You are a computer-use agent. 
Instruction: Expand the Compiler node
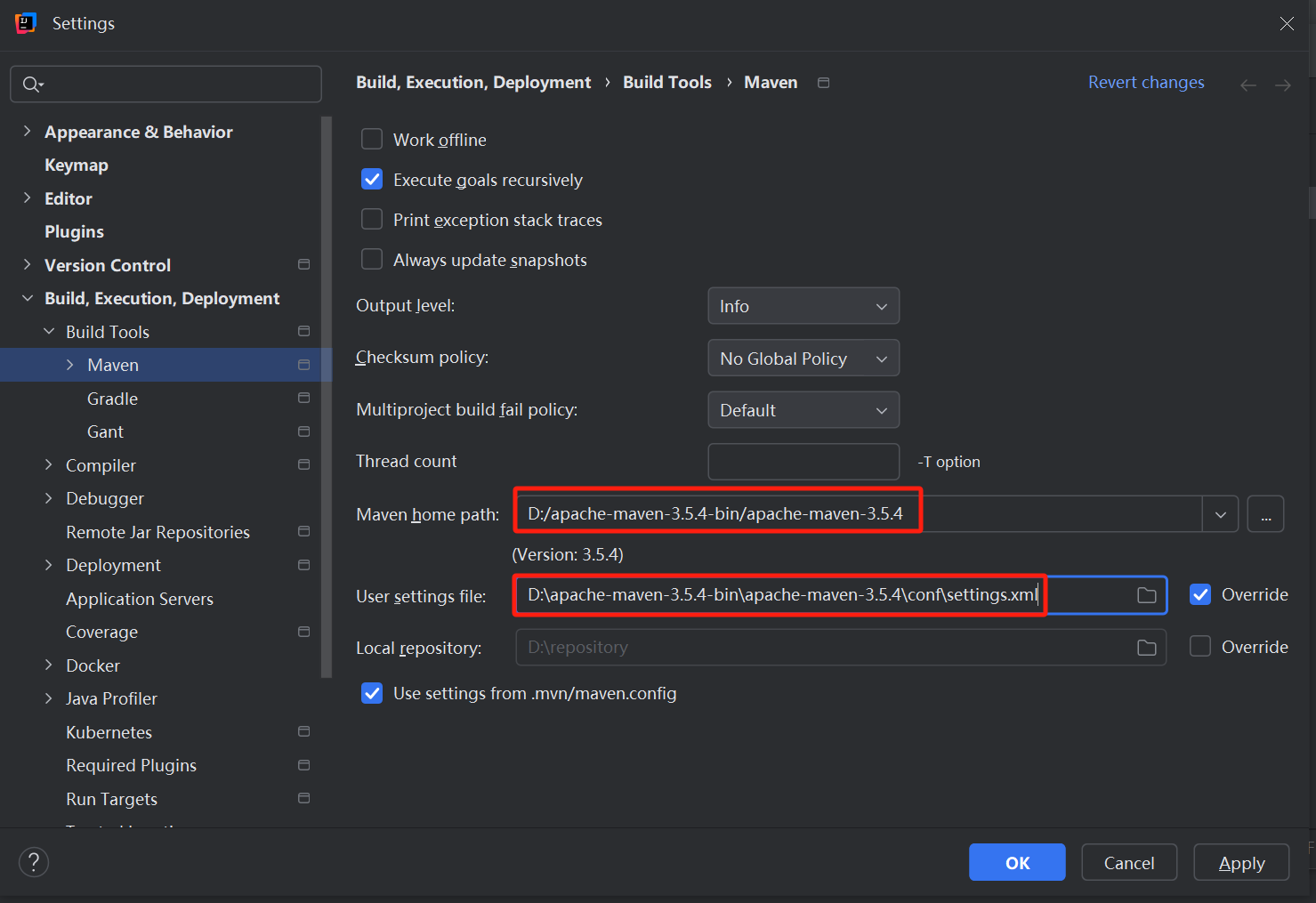pos(49,464)
